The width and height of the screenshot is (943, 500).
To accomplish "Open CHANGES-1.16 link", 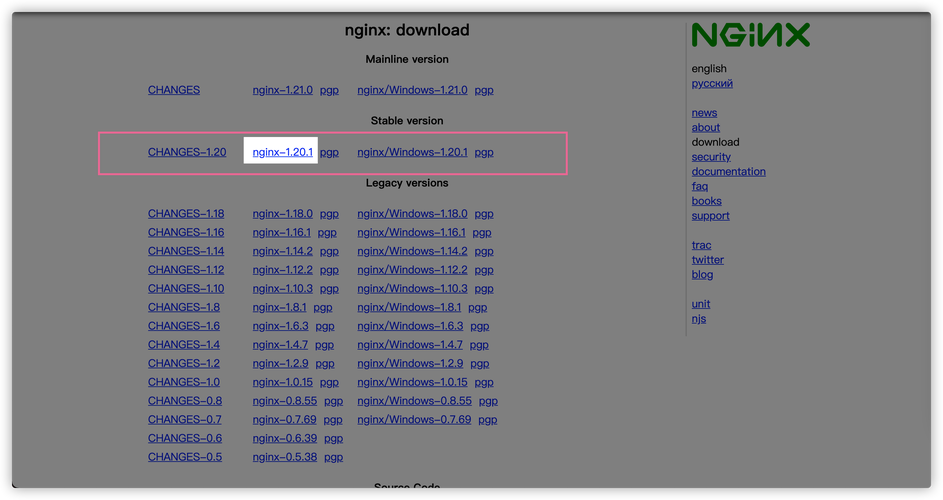I will click(x=186, y=232).
